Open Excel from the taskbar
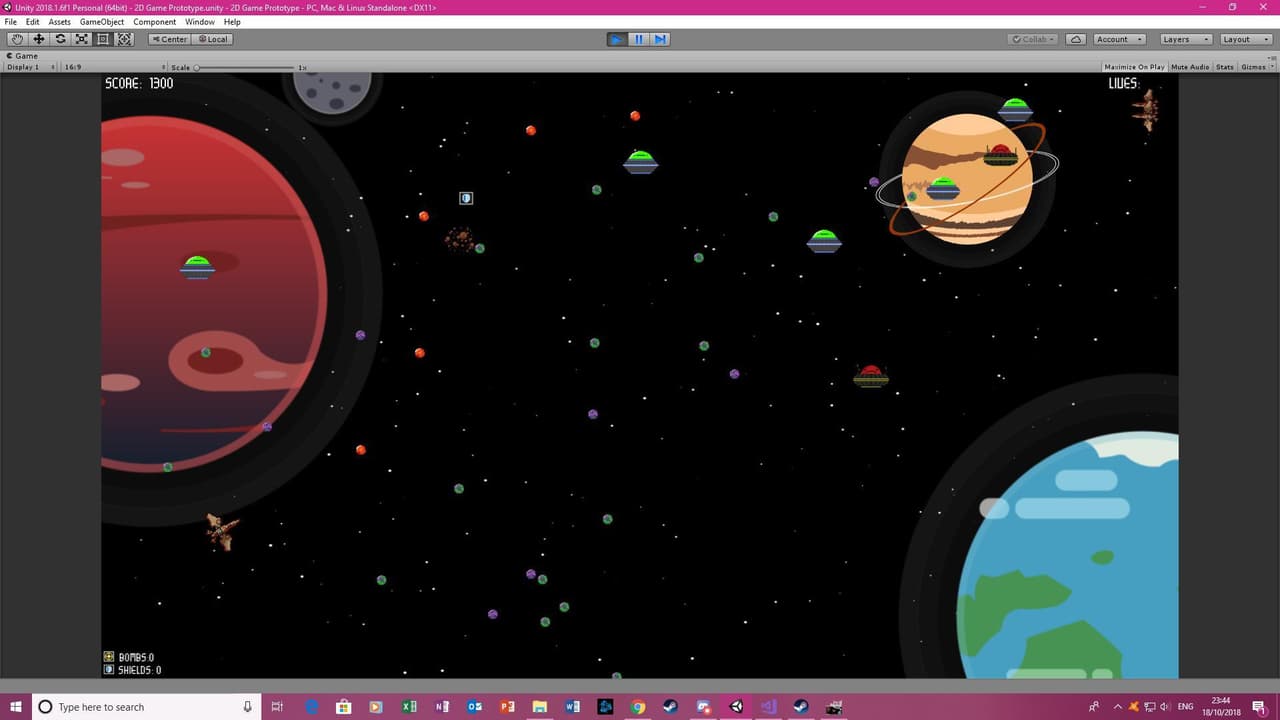The width and height of the screenshot is (1280, 720). (409, 707)
